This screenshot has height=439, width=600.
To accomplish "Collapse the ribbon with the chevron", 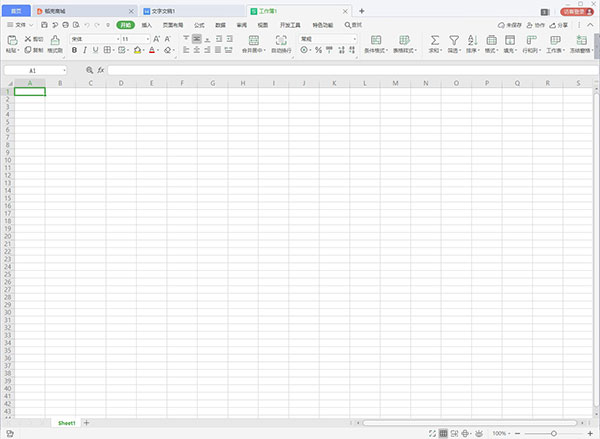I will pos(590,25).
